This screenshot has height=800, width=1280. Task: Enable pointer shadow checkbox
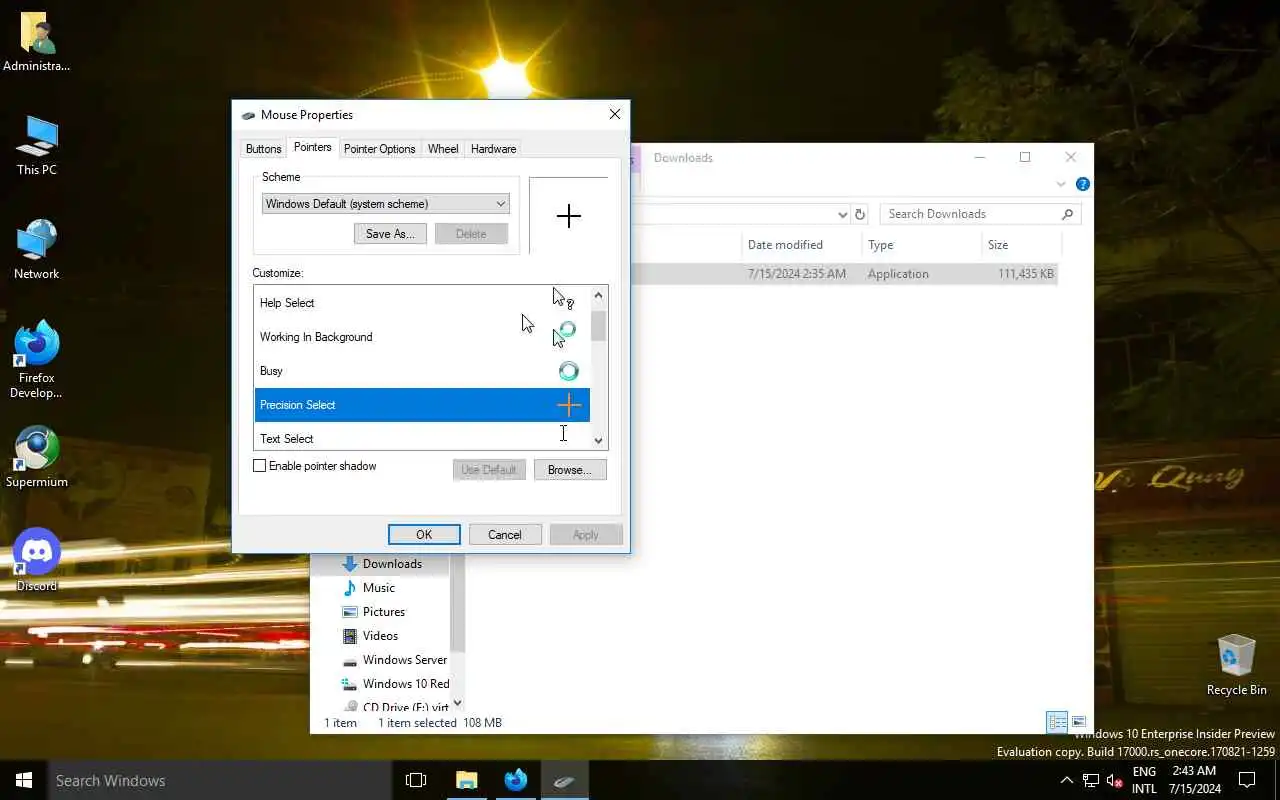click(260, 466)
